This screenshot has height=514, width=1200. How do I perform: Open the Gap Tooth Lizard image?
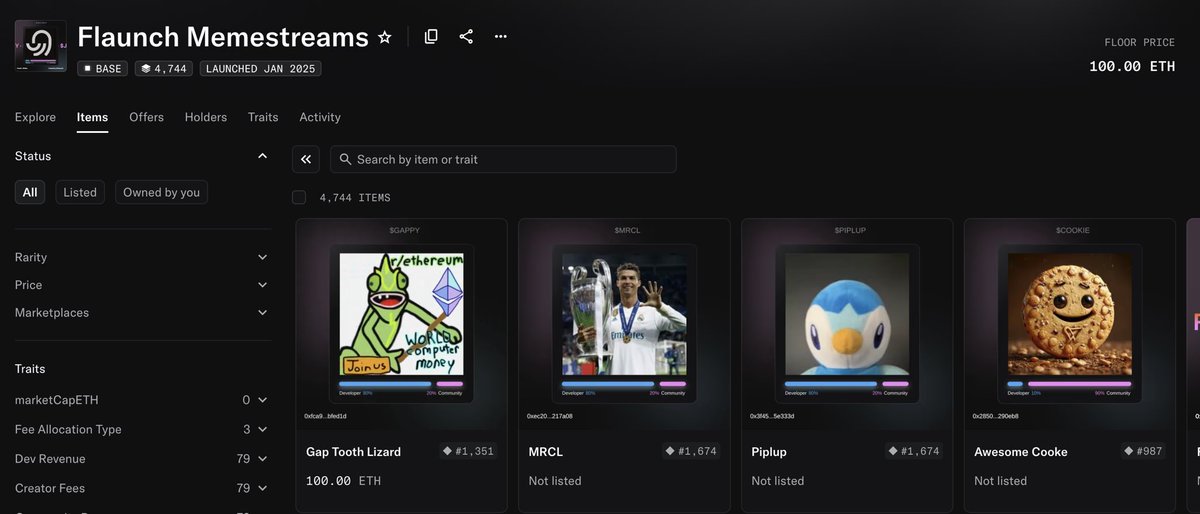[x=401, y=314]
